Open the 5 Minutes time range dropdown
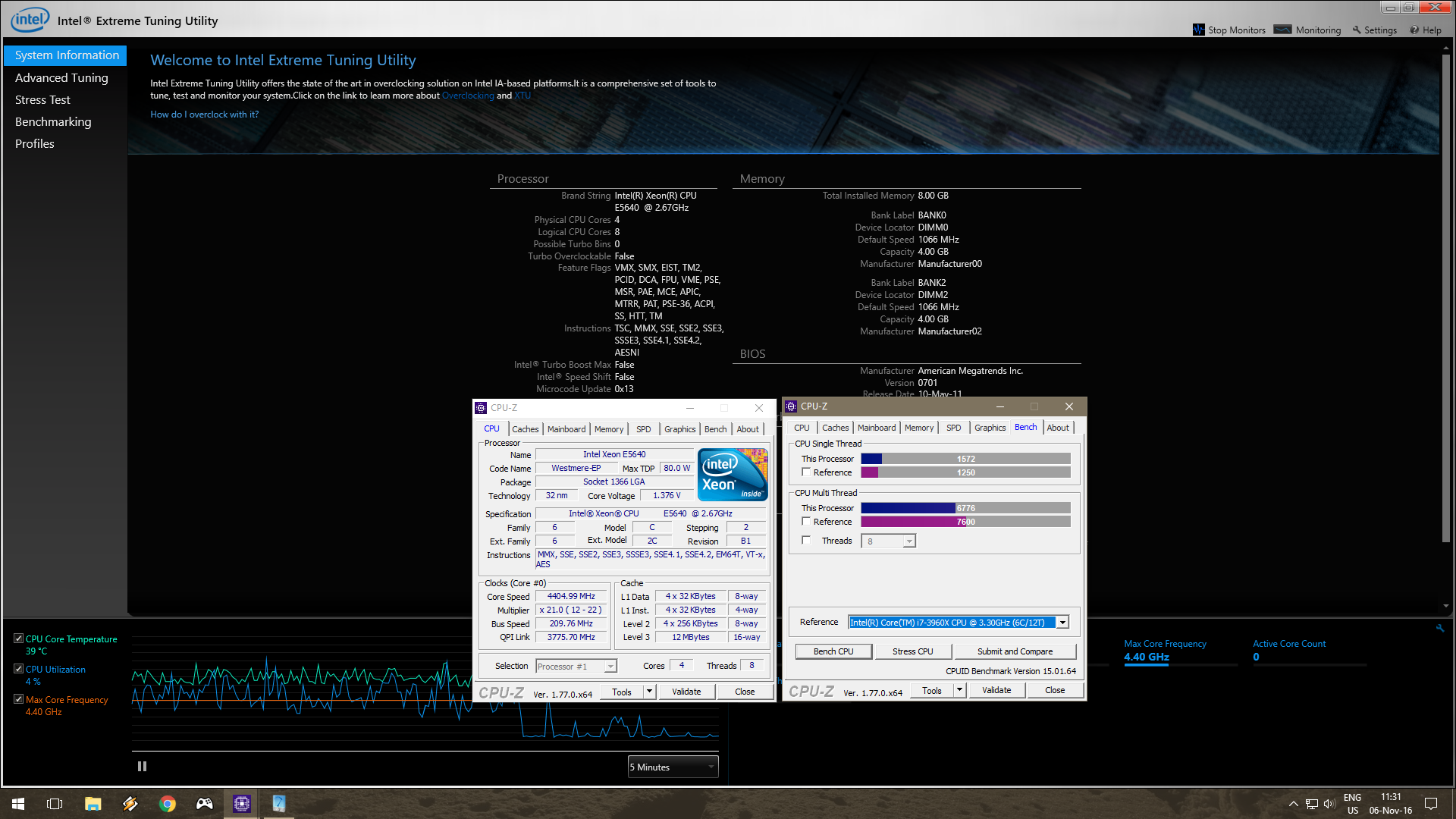This screenshot has width=1456, height=819. pos(673,767)
